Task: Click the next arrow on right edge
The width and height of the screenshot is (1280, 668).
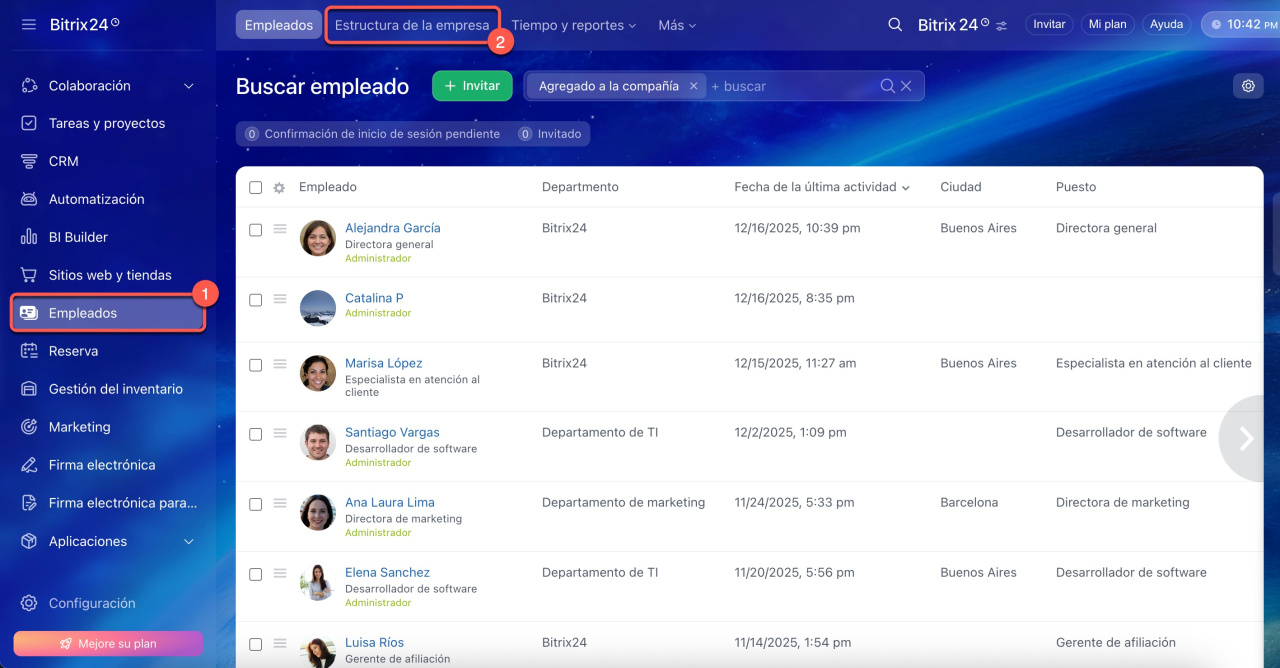Action: (1247, 438)
